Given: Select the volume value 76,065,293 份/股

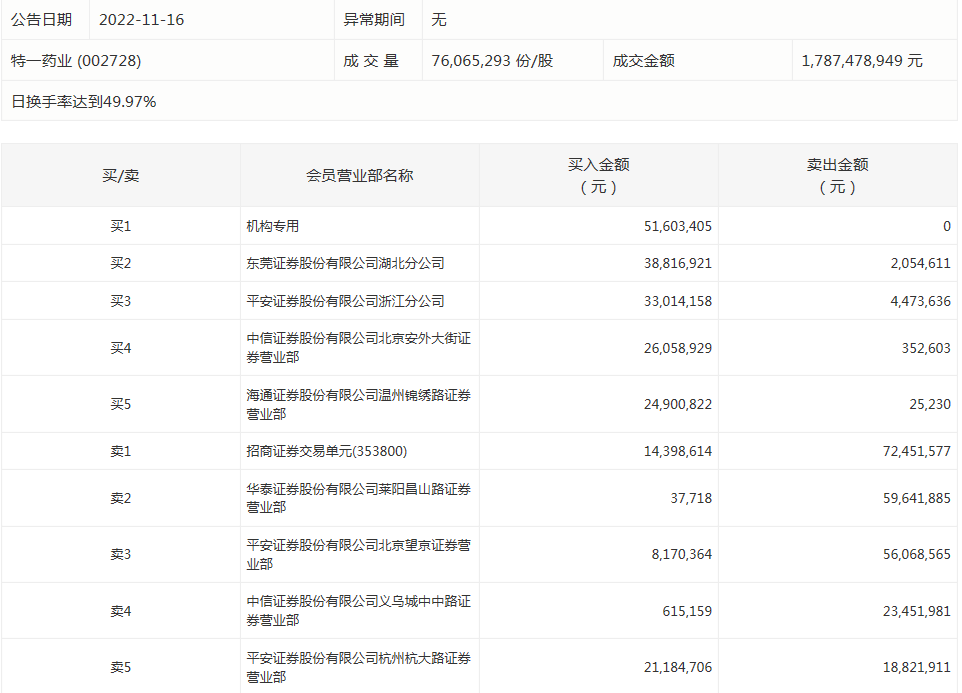Looking at the screenshot, I should (x=492, y=61).
